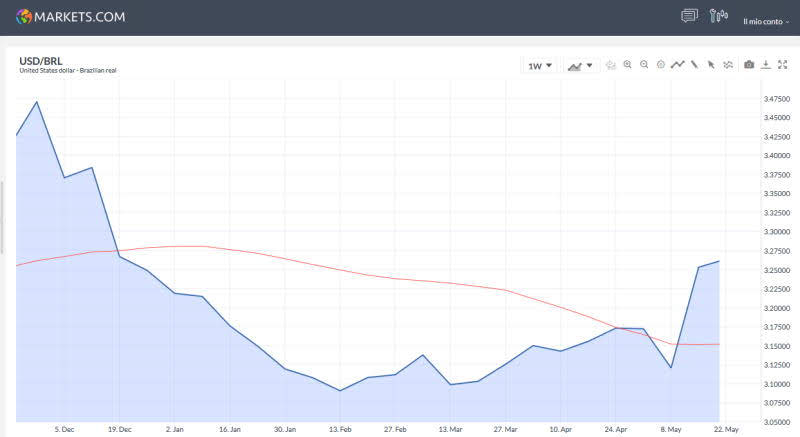
Task: Expand the Il mio conto menu
Action: click(766, 20)
